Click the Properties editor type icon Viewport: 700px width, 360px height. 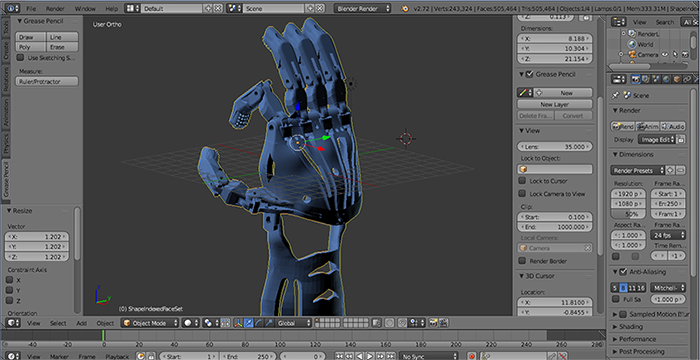[618, 79]
